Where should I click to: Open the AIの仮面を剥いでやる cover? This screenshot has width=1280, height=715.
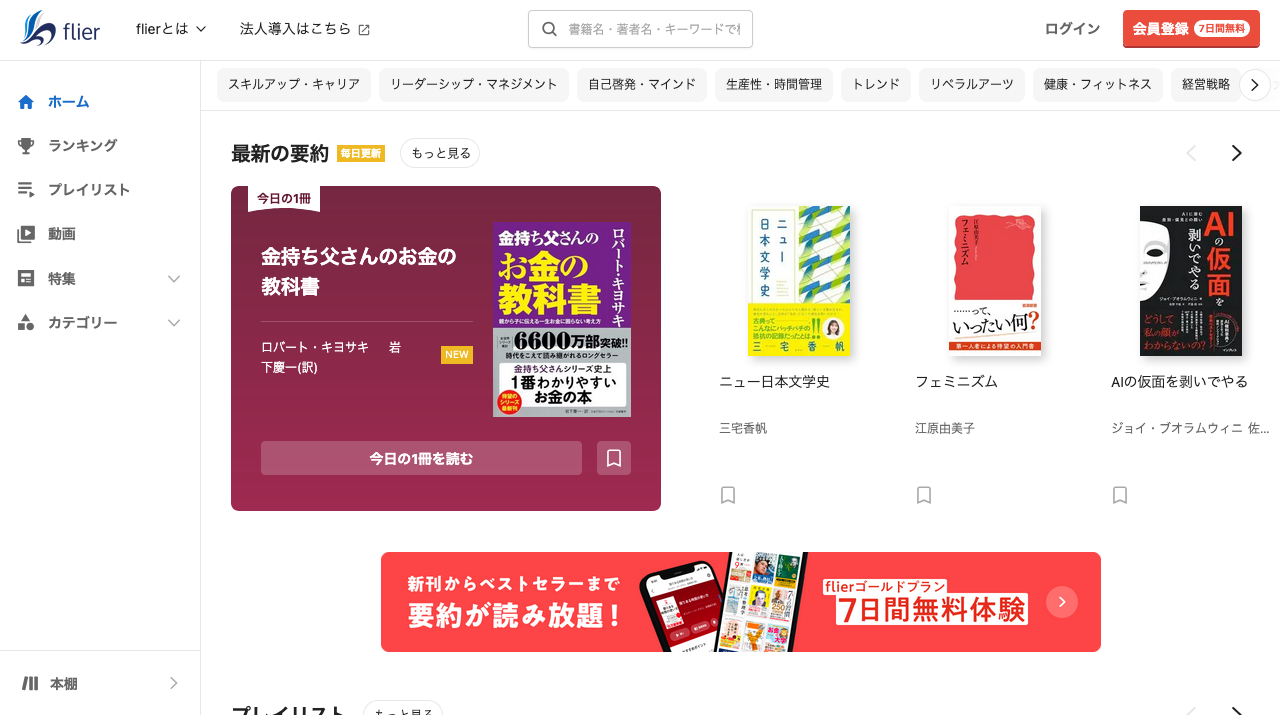tap(1191, 281)
